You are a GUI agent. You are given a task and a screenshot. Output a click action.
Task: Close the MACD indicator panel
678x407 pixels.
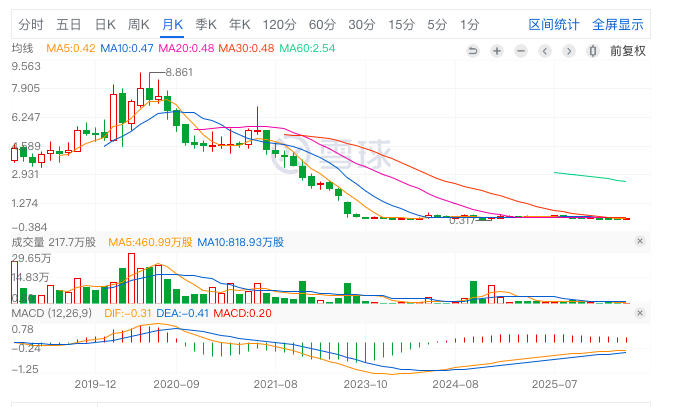click(640, 313)
